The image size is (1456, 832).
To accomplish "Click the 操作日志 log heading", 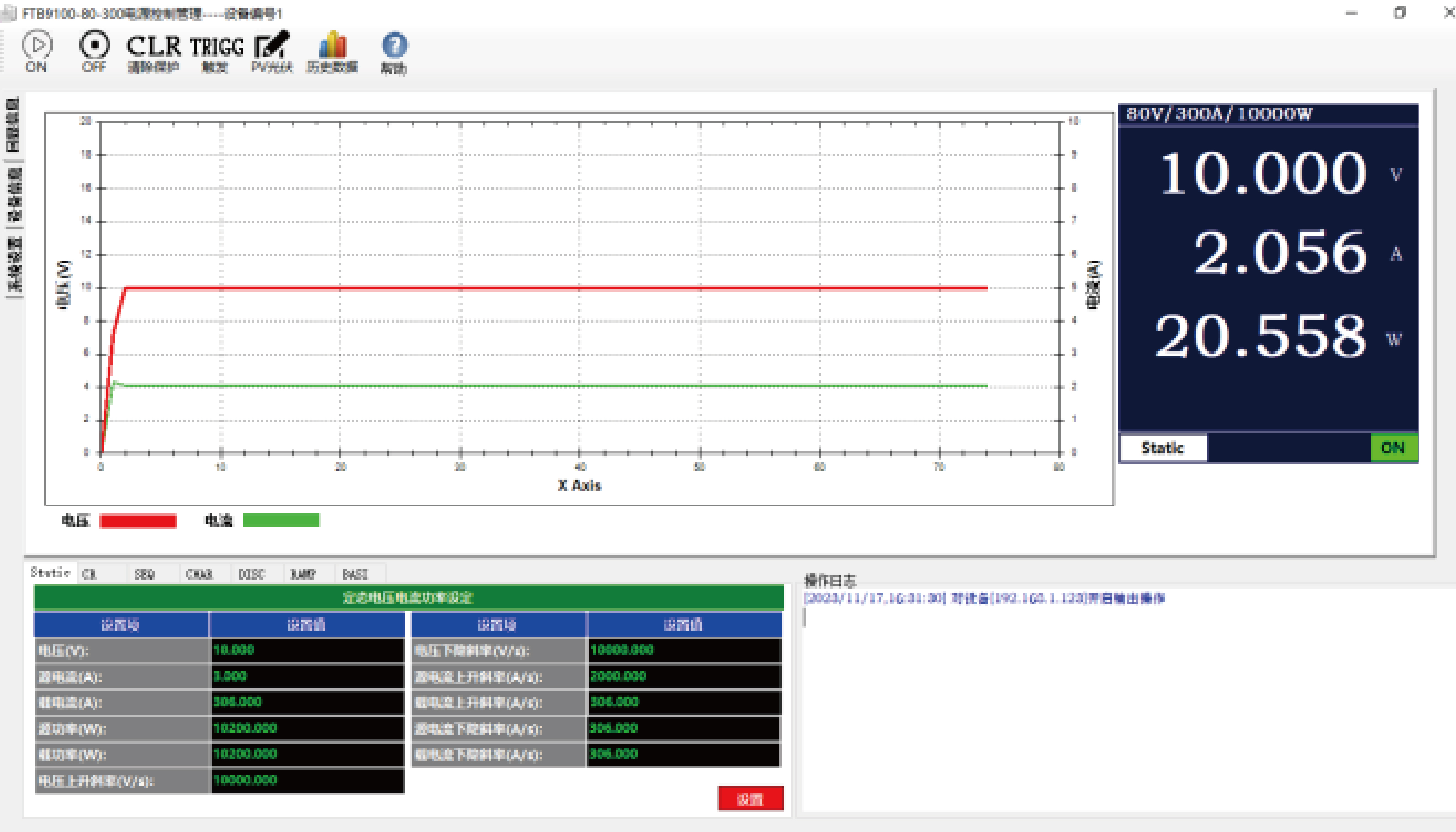I will (829, 581).
